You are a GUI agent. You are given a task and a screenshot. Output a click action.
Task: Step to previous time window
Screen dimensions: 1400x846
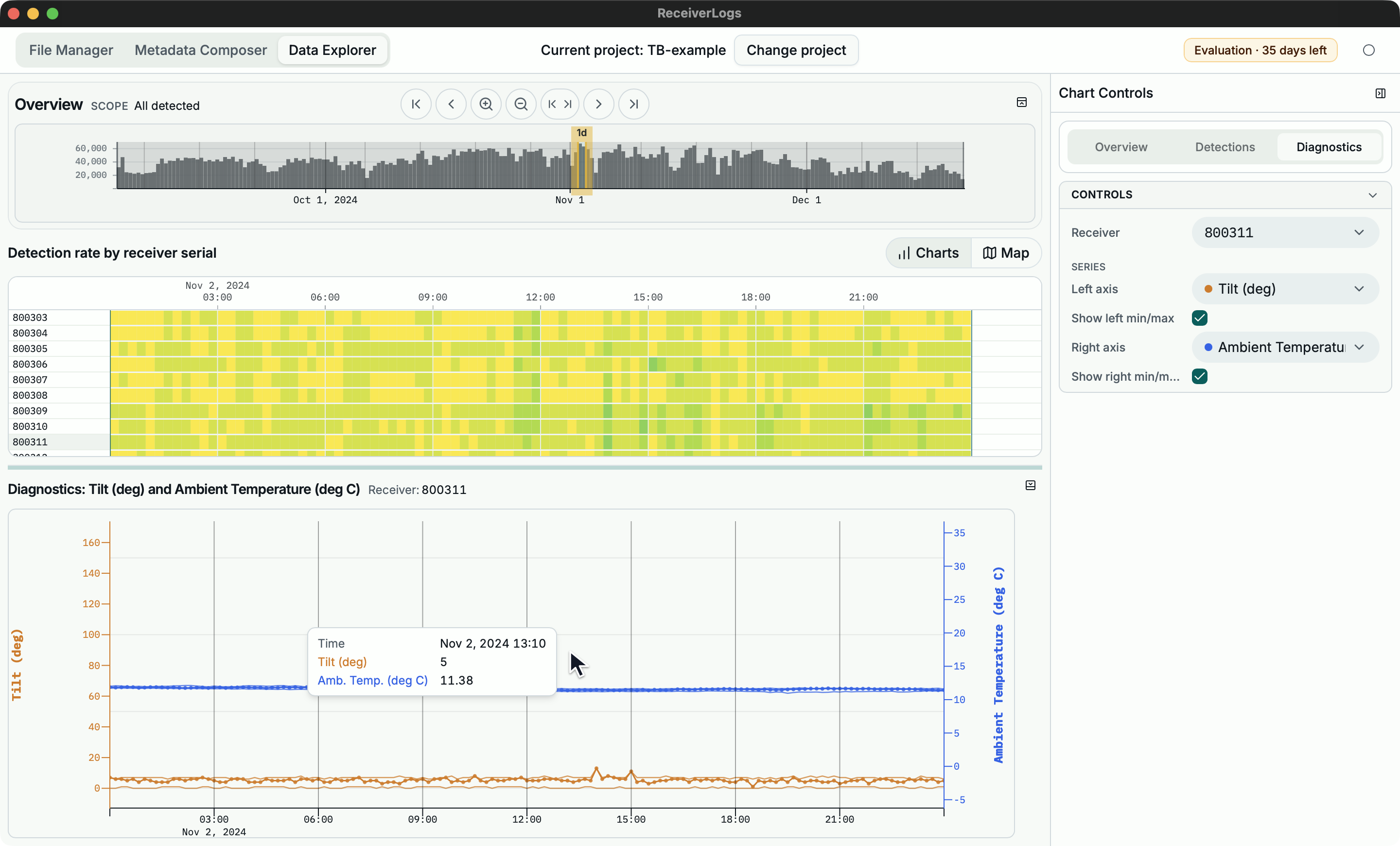tap(451, 104)
